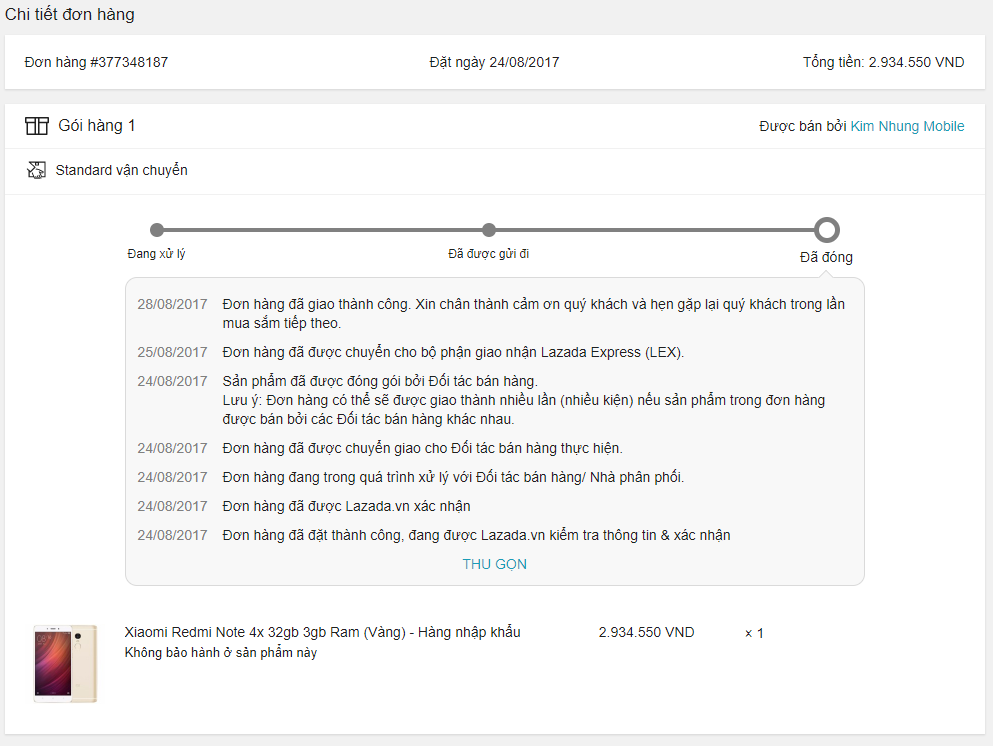994x746 pixels.
Task: Click the product price 2.934.550 VND
Action: tap(646, 632)
